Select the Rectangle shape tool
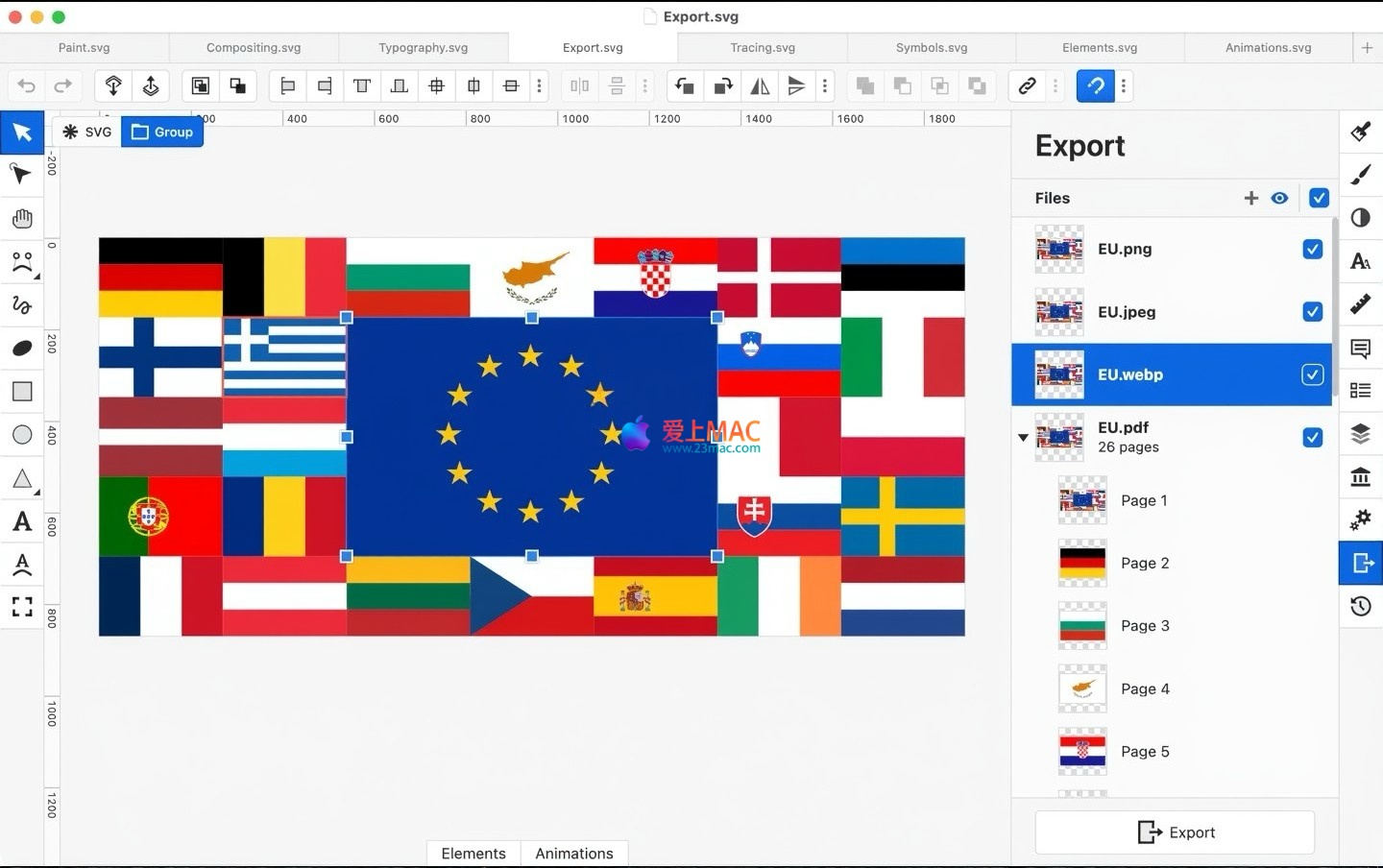This screenshot has height=868, width=1383. click(x=22, y=392)
